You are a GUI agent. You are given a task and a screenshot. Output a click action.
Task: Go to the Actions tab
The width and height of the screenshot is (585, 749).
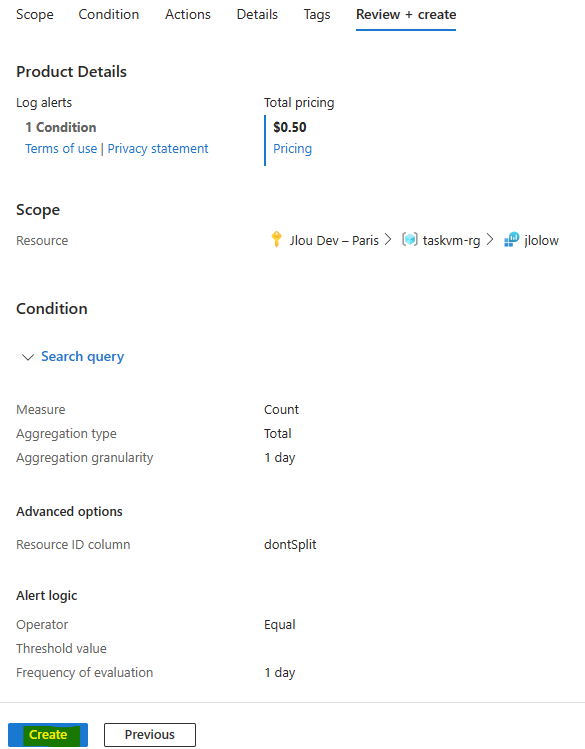pos(188,14)
